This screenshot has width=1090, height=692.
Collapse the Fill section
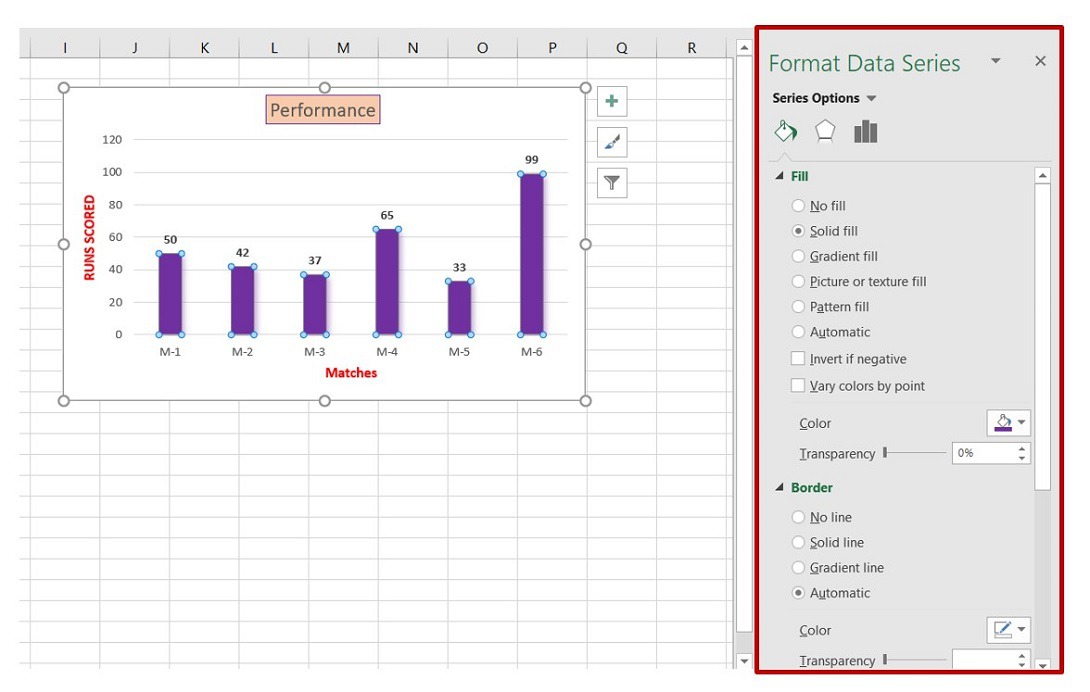(x=779, y=176)
